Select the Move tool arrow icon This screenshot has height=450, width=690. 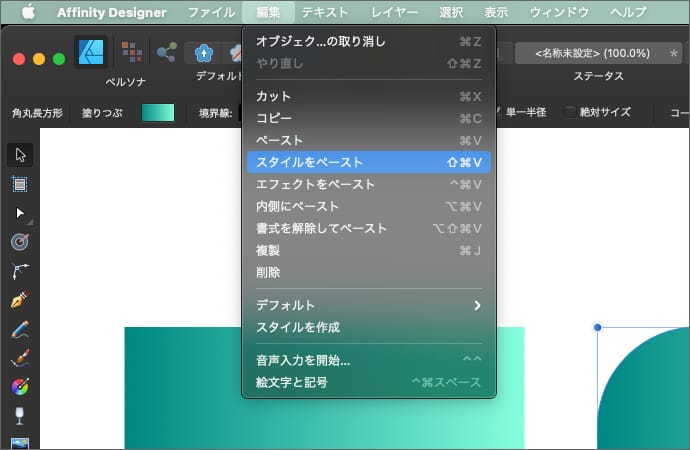point(19,154)
